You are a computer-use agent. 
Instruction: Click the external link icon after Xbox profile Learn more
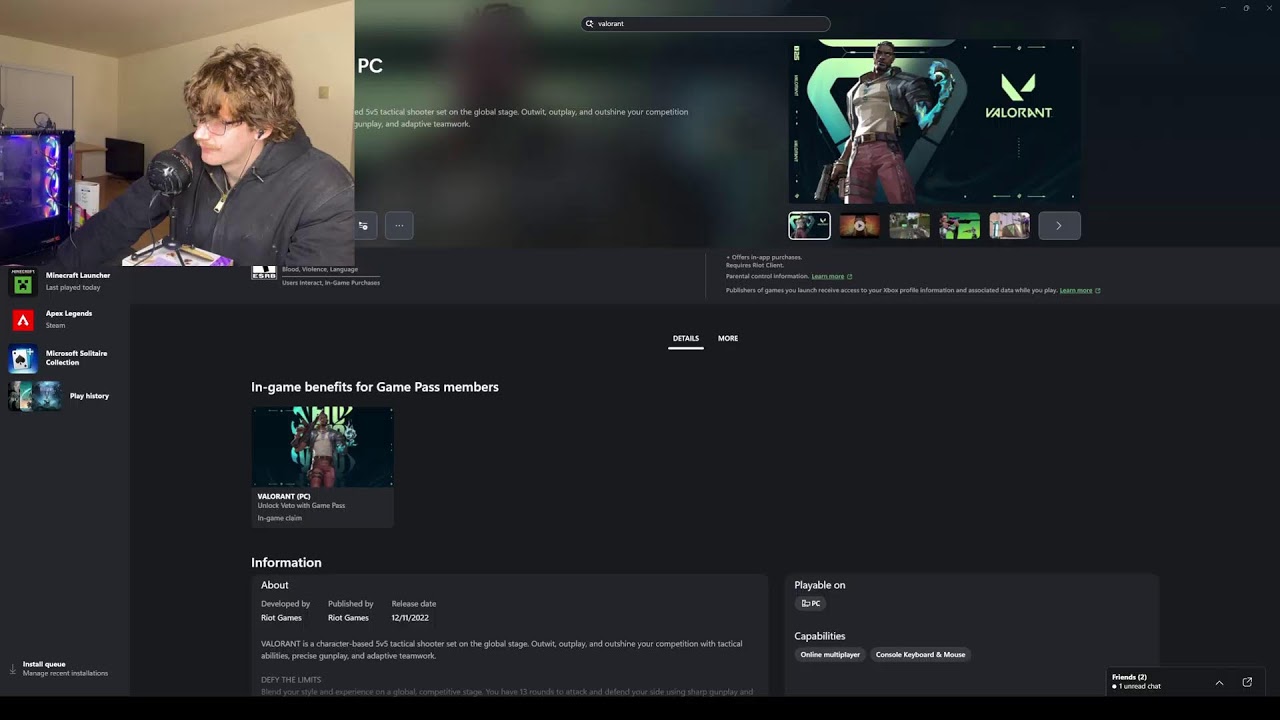tap(1098, 290)
